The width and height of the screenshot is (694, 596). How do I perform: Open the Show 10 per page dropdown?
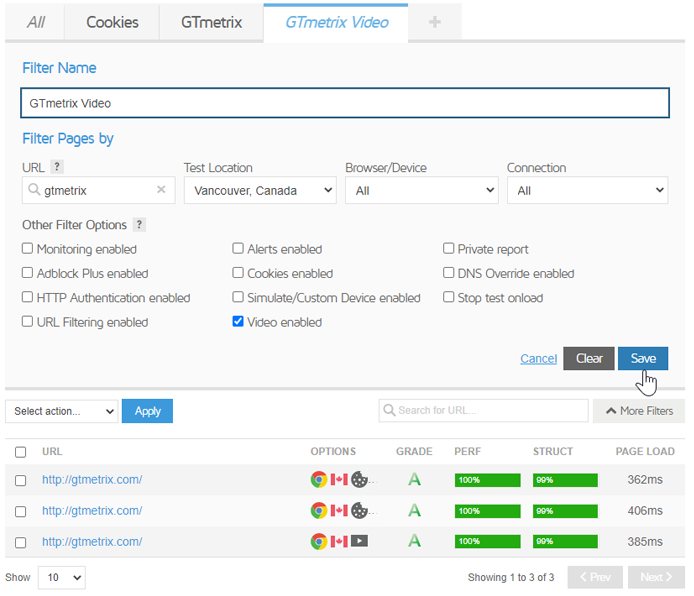click(x=62, y=577)
